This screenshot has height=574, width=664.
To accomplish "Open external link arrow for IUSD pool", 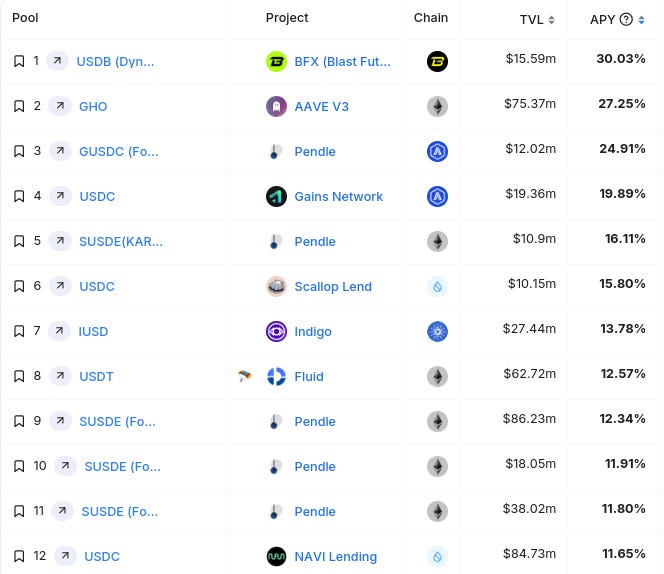I will (x=59, y=331).
